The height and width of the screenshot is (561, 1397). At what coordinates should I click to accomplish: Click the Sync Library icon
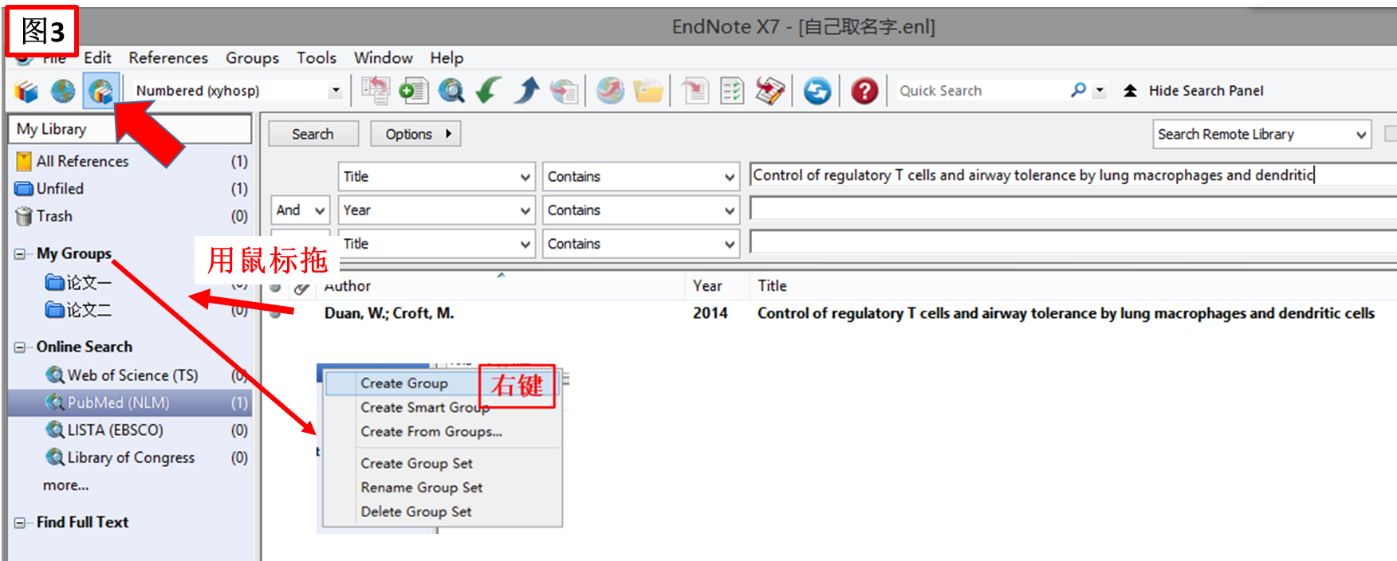[x=818, y=91]
